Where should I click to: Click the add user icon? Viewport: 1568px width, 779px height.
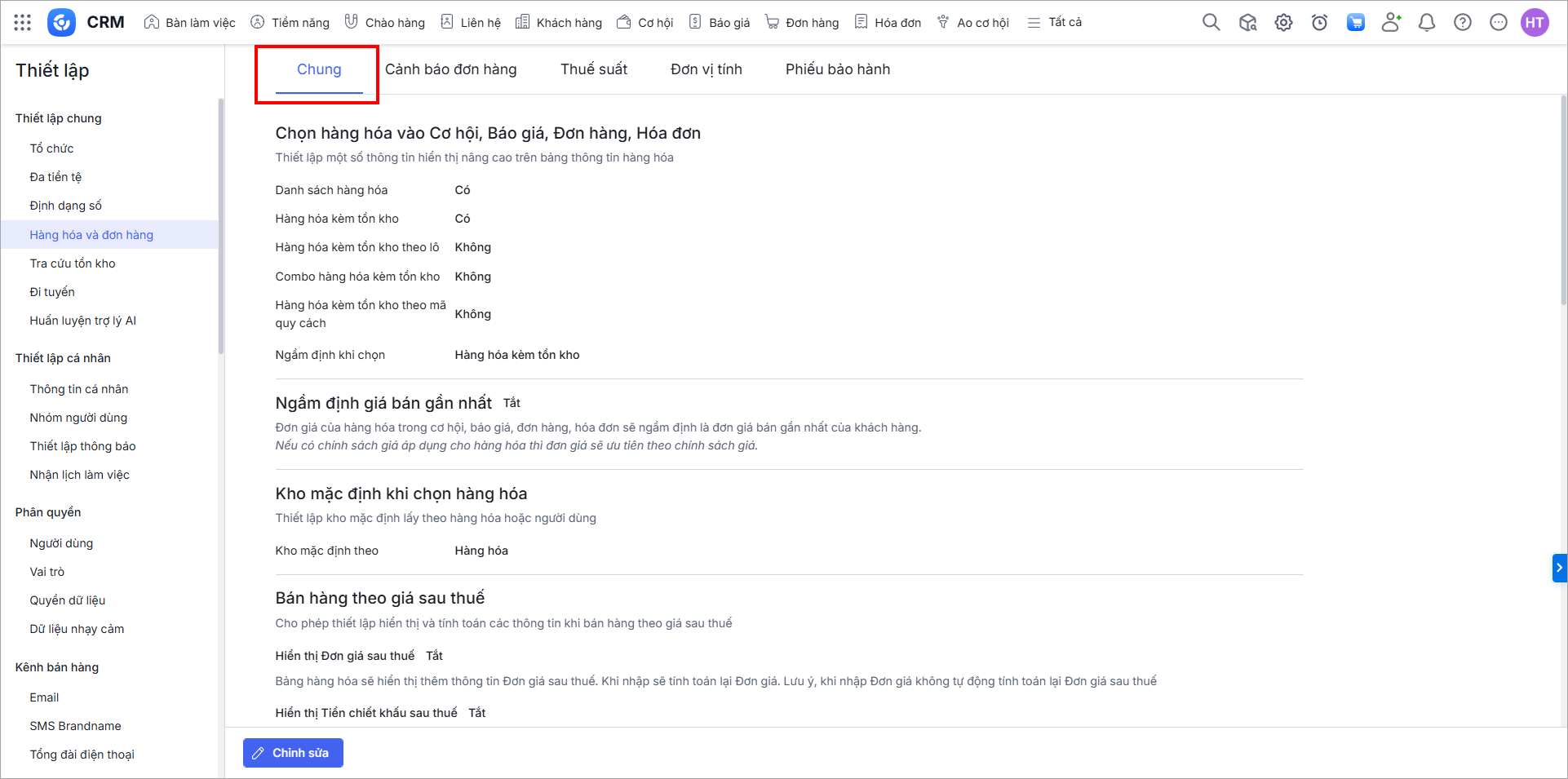coord(1391,22)
